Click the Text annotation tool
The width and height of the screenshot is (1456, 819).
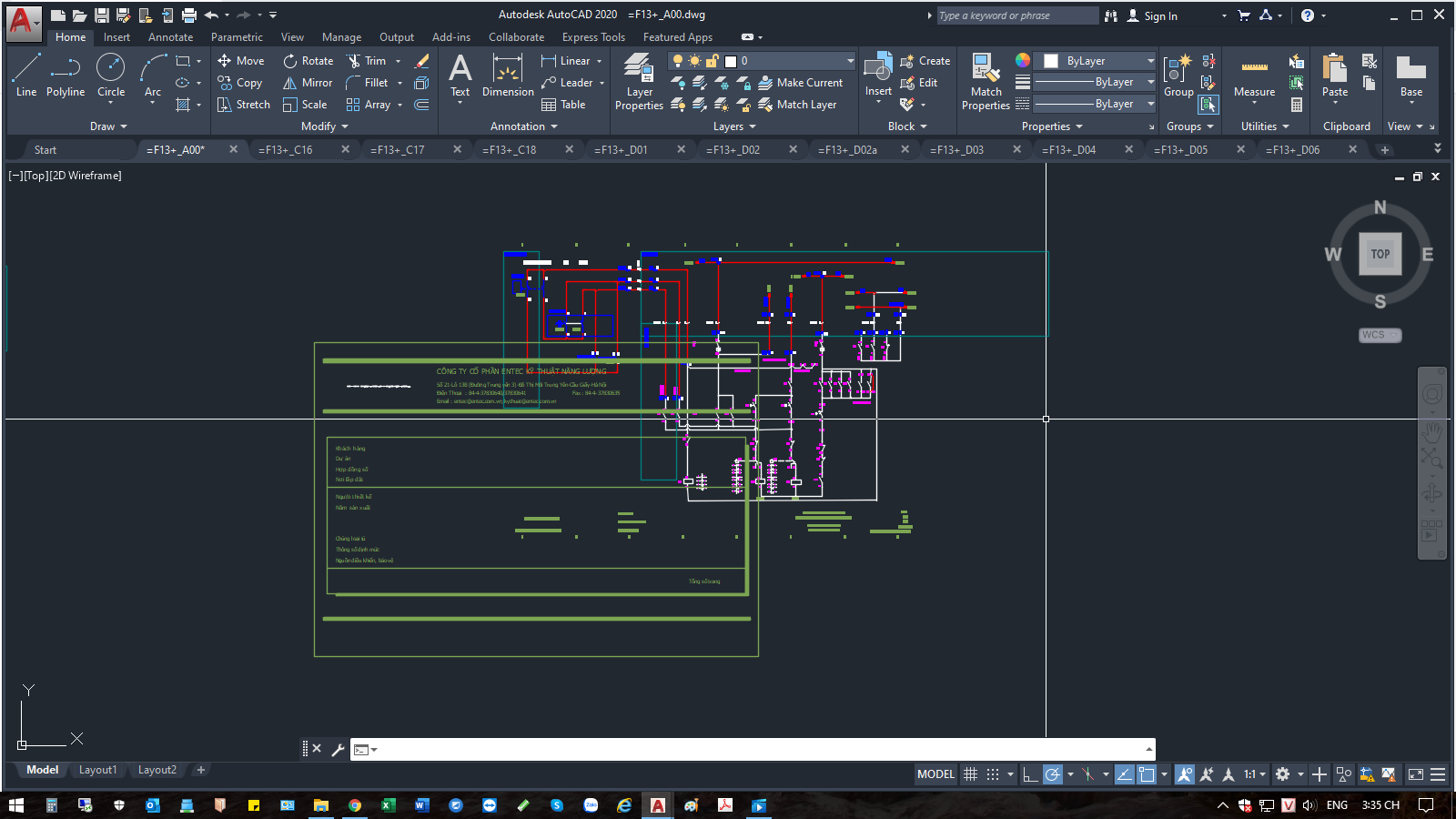[x=460, y=75]
